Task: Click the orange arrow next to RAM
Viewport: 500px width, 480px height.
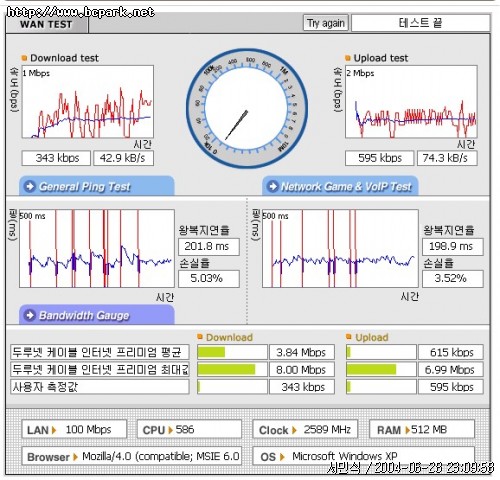Action: click(407, 430)
